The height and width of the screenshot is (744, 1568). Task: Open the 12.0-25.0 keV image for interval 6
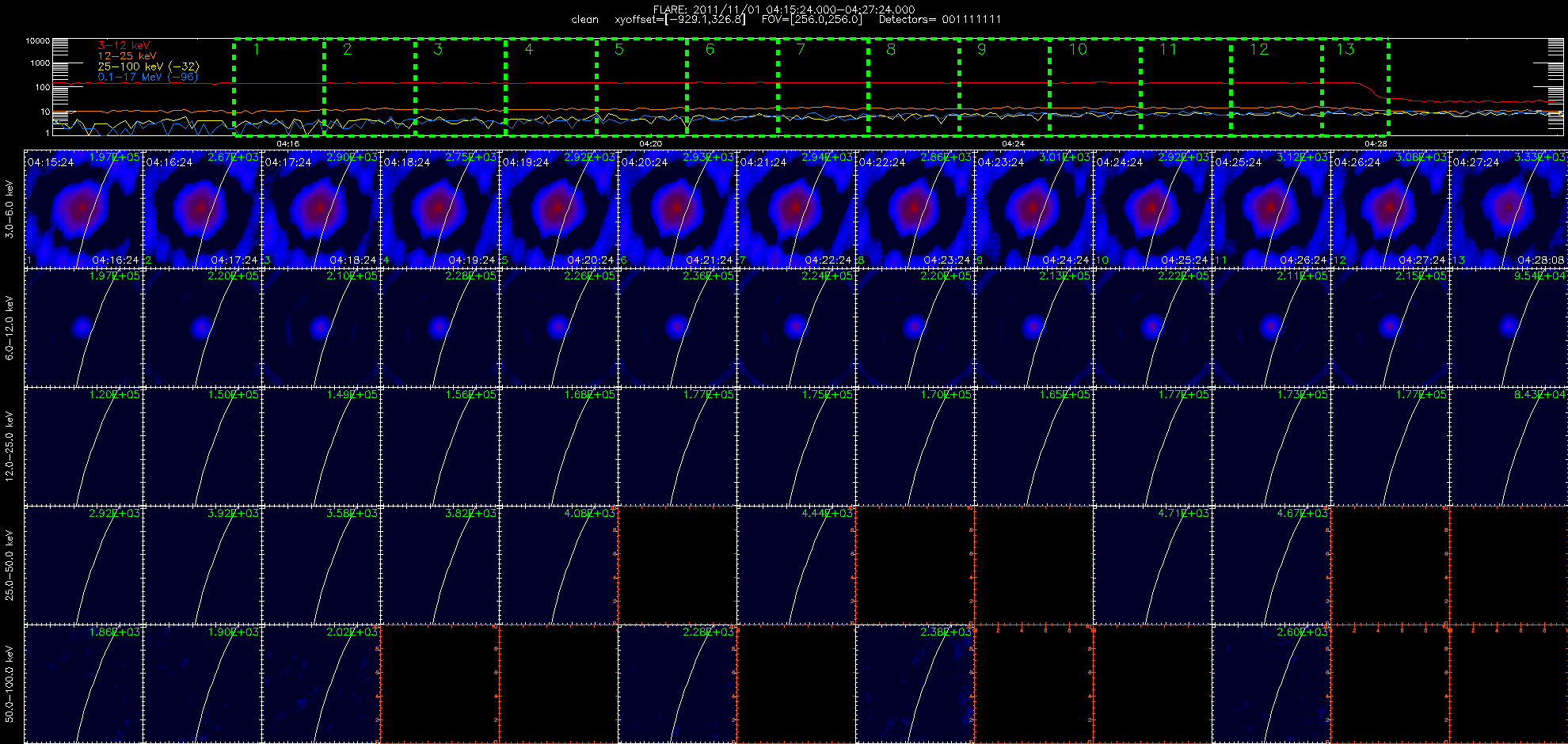677,446
